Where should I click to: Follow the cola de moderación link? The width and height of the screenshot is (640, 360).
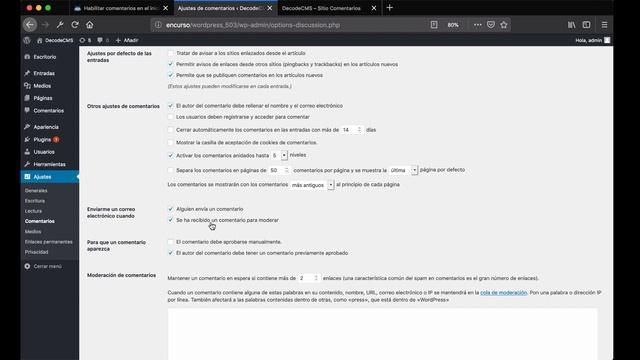[504, 293]
